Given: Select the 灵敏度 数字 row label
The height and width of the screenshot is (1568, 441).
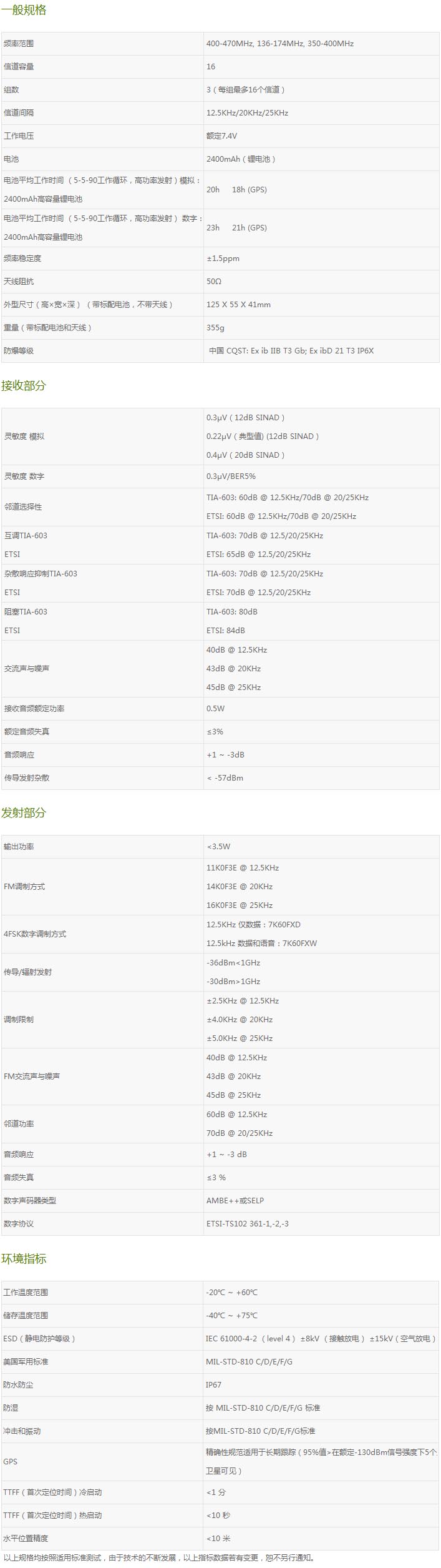Looking at the screenshot, I should point(24,476).
